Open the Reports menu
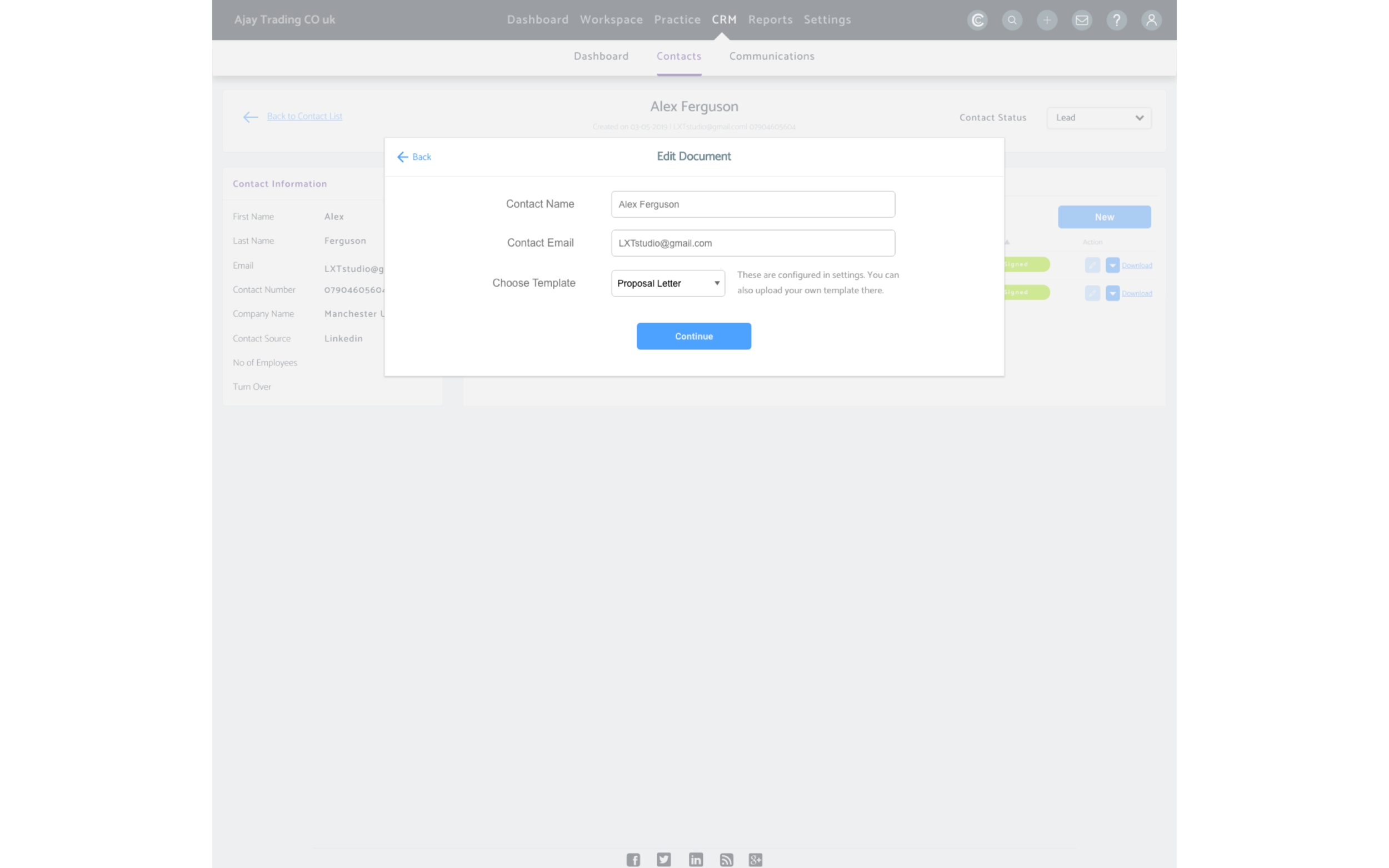Screen dimensions: 1389x868 [770, 19]
